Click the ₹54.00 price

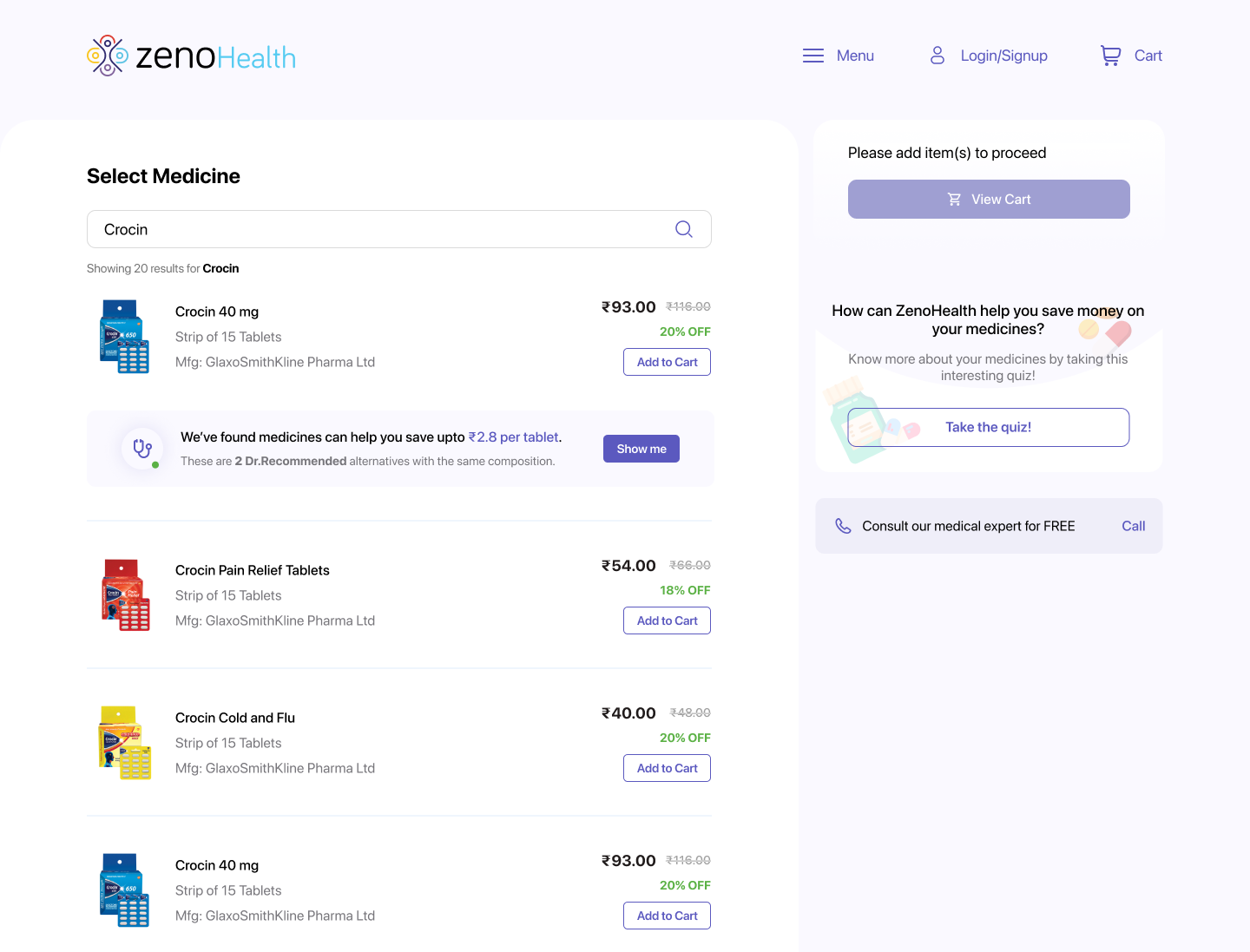tap(628, 566)
